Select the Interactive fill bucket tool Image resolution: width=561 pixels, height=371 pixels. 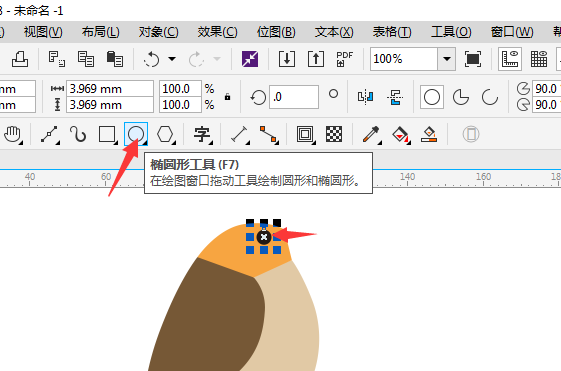400,135
